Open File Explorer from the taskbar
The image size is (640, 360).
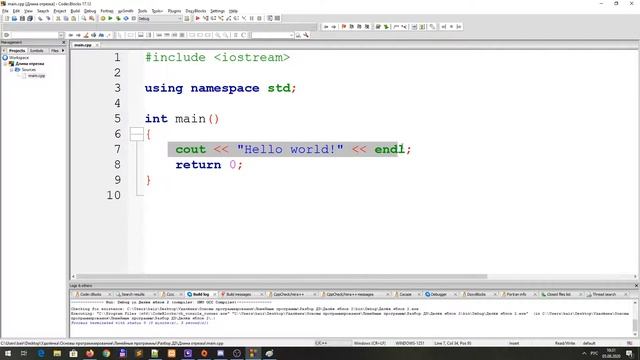pyautogui.click(x=57, y=353)
